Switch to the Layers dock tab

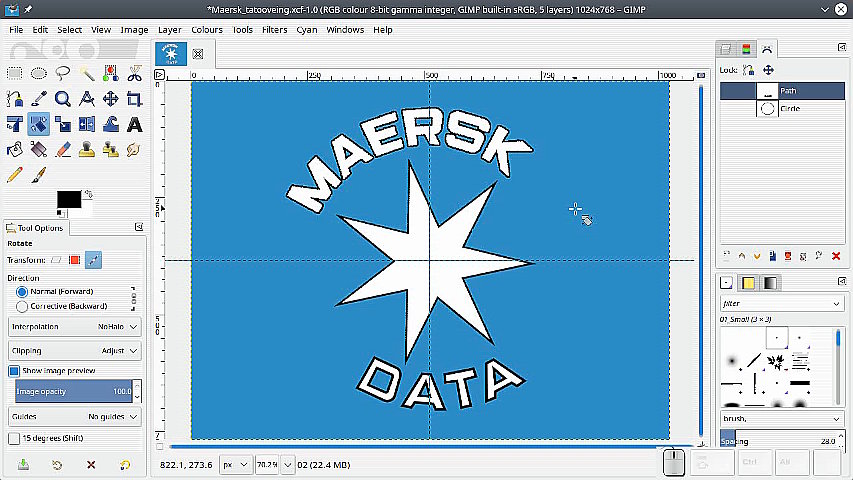click(x=726, y=49)
